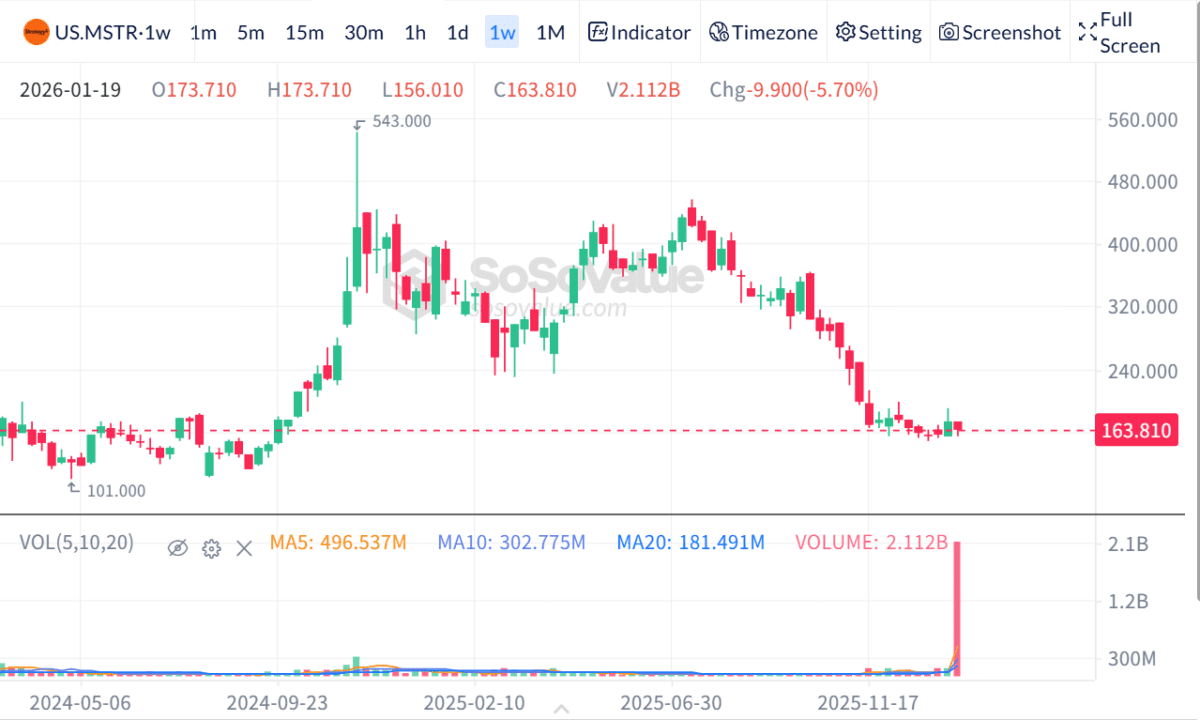Switch to 1M monthly timeframe

[550, 33]
